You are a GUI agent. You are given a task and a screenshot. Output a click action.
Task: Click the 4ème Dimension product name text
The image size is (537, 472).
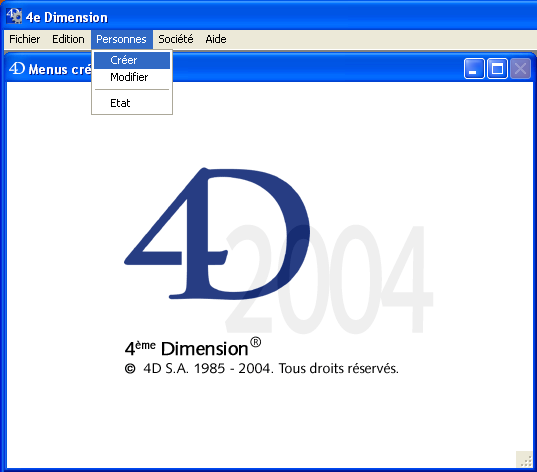[x=193, y=348]
